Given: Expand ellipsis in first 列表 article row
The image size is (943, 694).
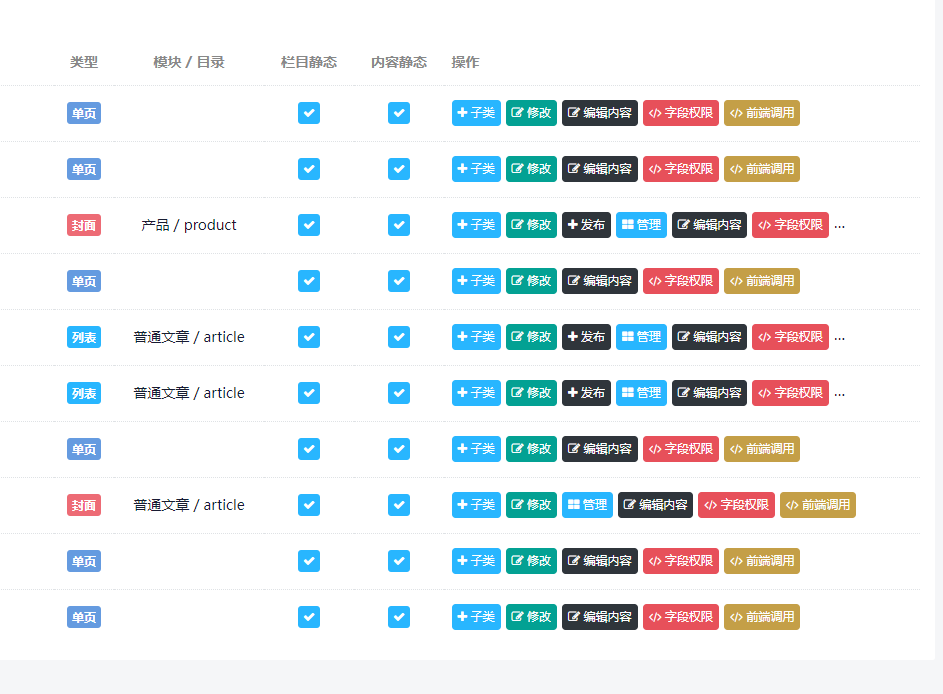Looking at the screenshot, I should pyautogui.click(x=840, y=339).
